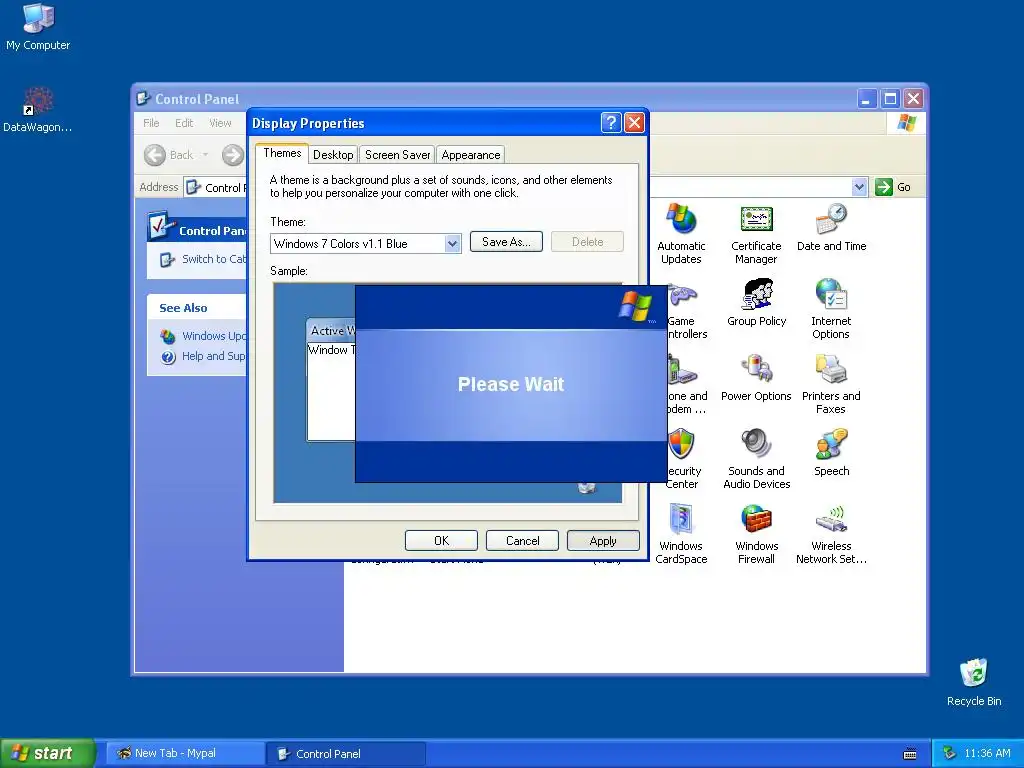Click OK in Display Properties
Image resolution: width=1024 pixels, height=768 pixels.
click(441, 541)
